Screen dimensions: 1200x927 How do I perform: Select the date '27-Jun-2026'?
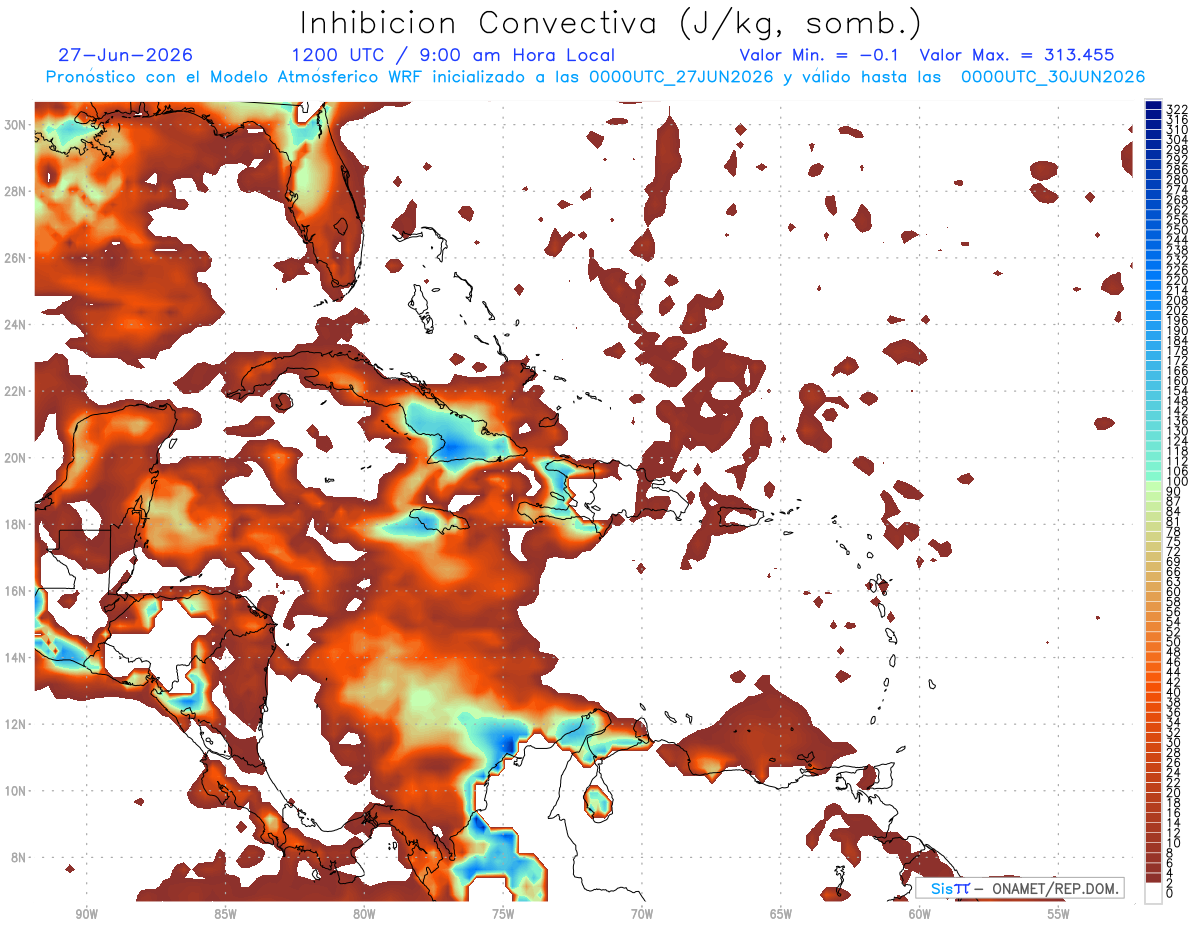click(125, 55)
